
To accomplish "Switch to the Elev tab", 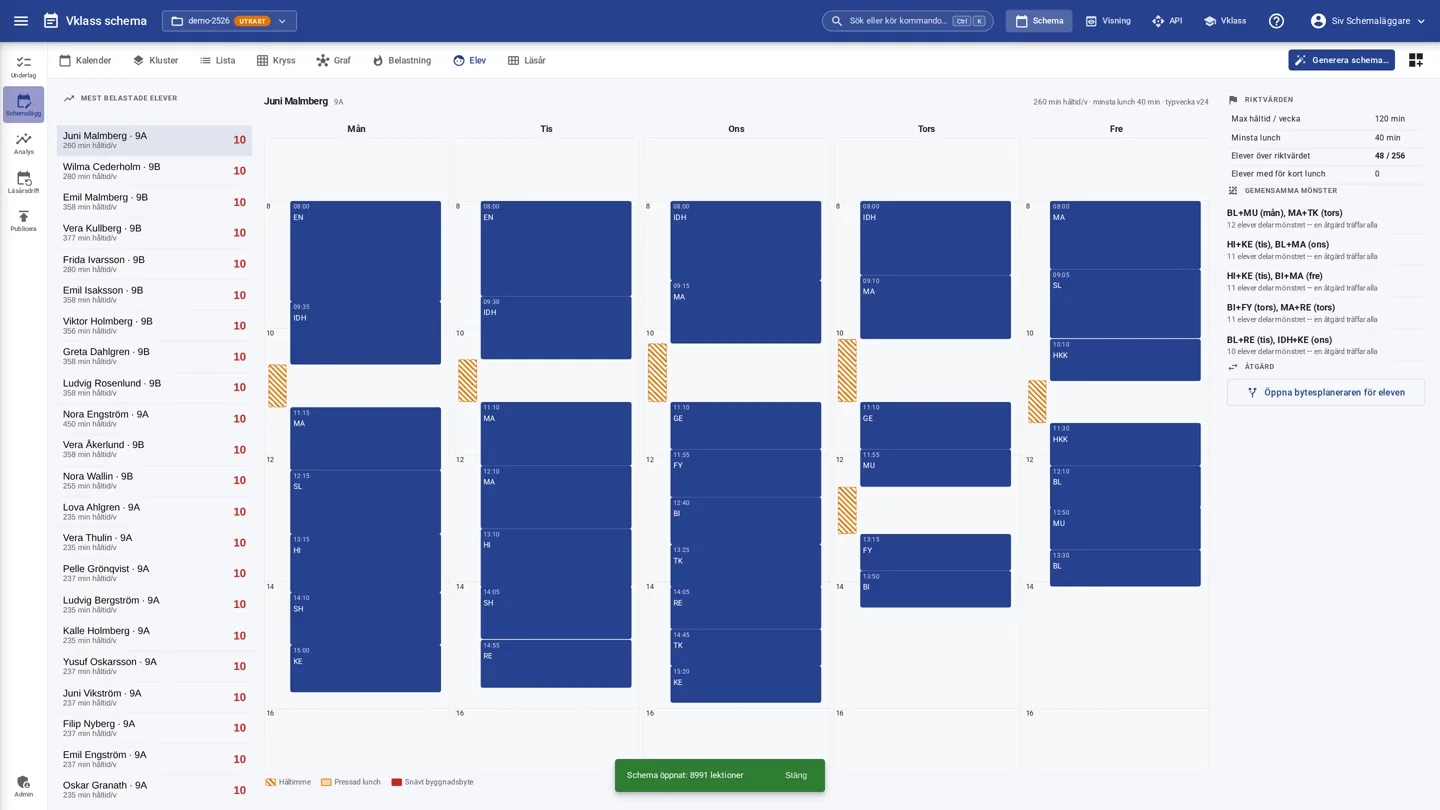I will 469,60.
